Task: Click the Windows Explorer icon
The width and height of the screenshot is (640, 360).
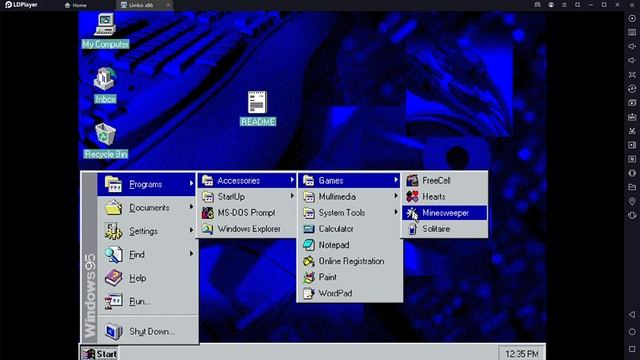Action: pyautogui.click(x=207, y=229)
